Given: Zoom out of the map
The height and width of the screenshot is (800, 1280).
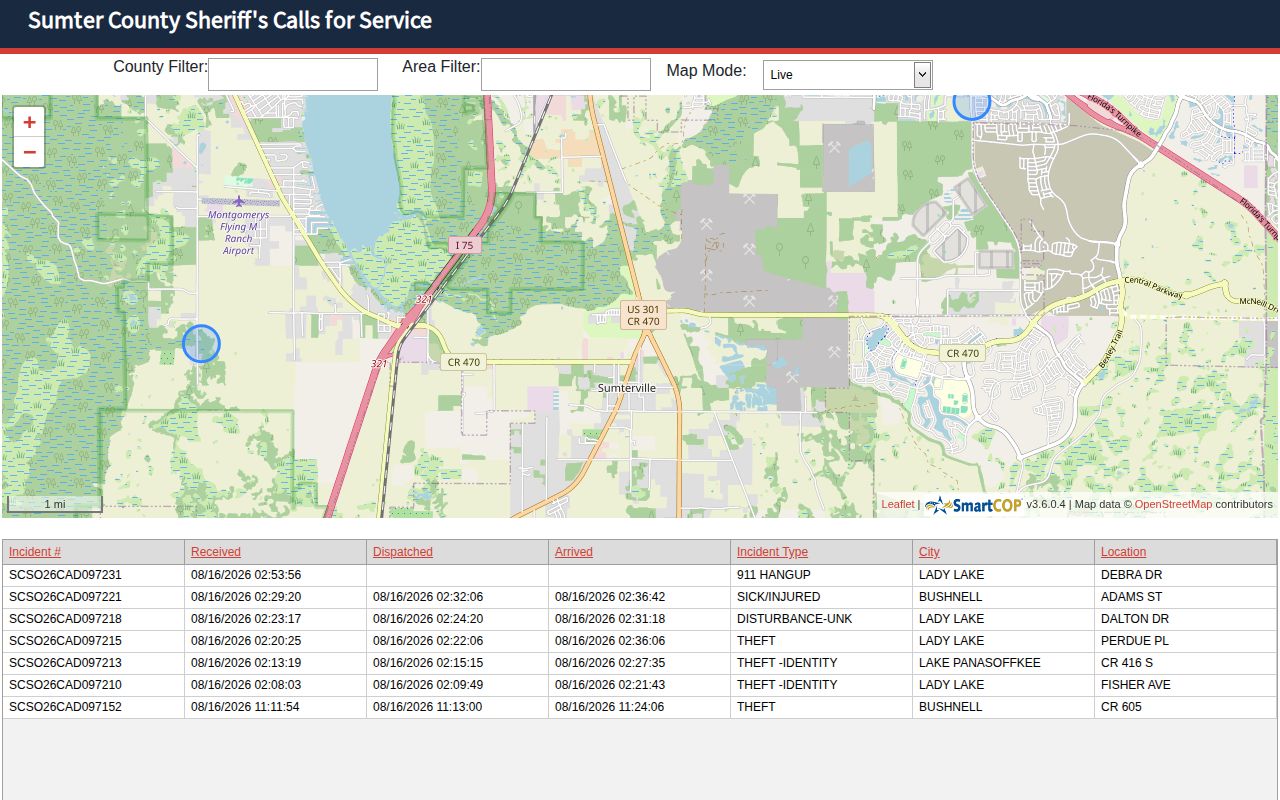Looking at the screenshot, I should [x=29, y=152].
